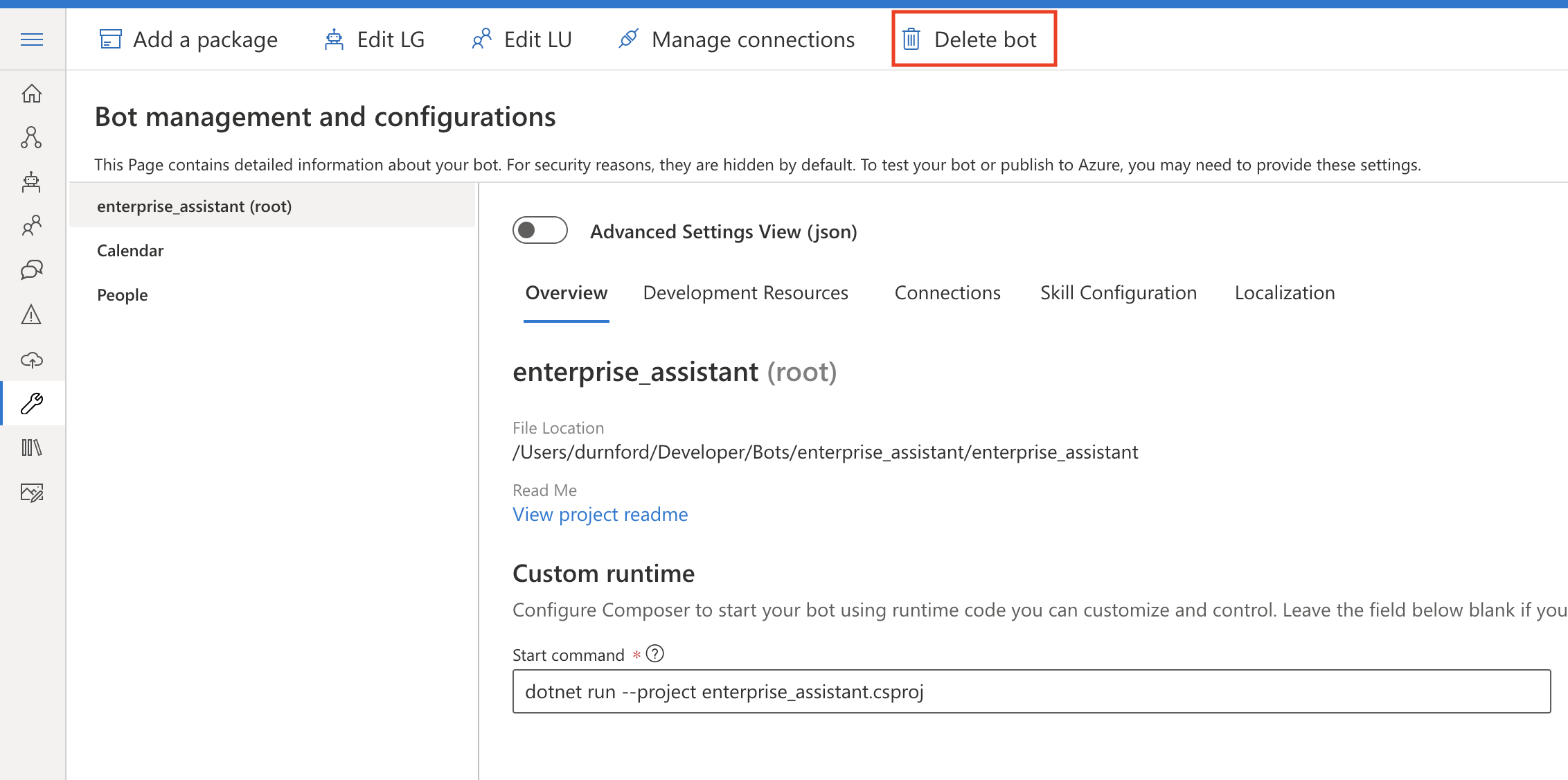Click the Start command help icon
Viewport: 1568px width, 780px height.
click(654, 653)
